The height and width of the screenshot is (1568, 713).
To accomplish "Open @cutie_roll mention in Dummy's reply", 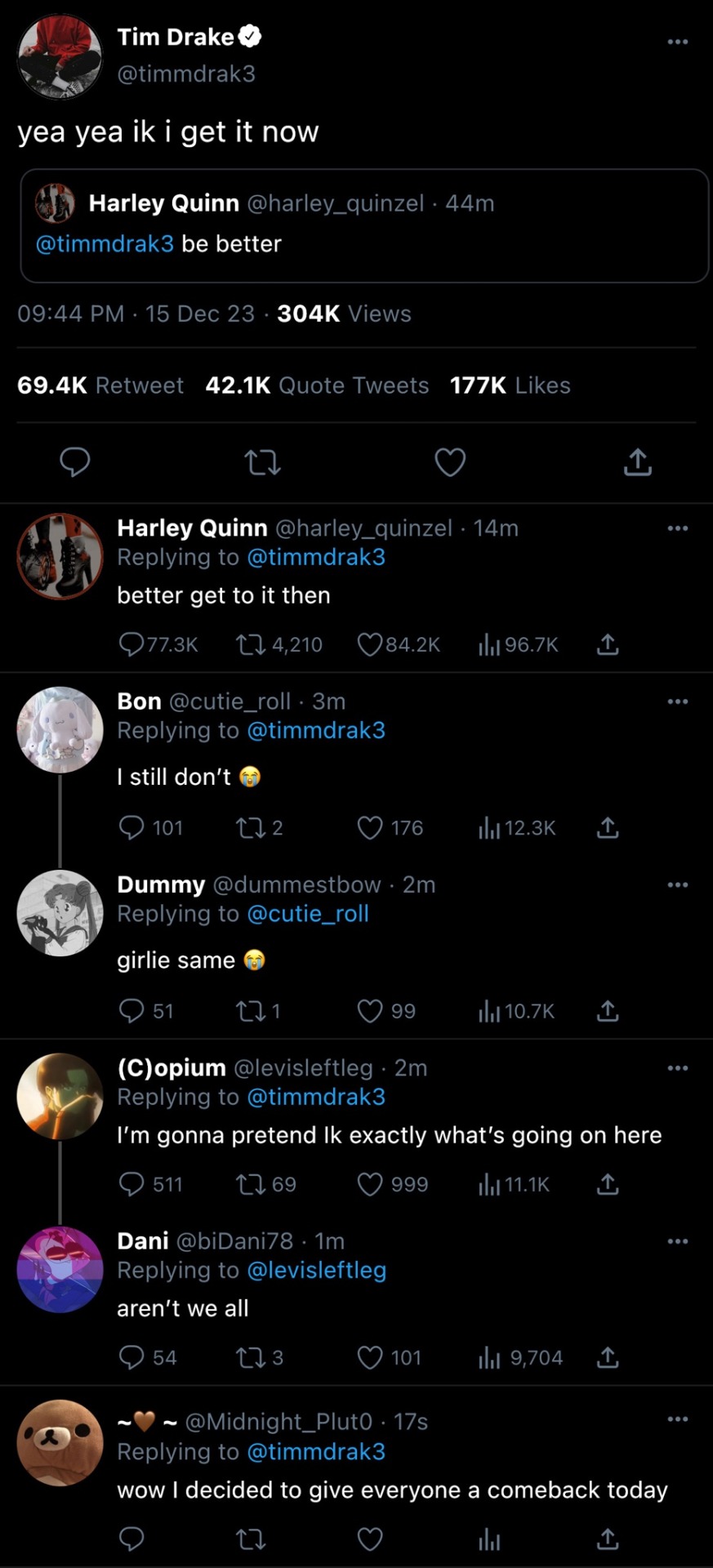I will [307, 914].
